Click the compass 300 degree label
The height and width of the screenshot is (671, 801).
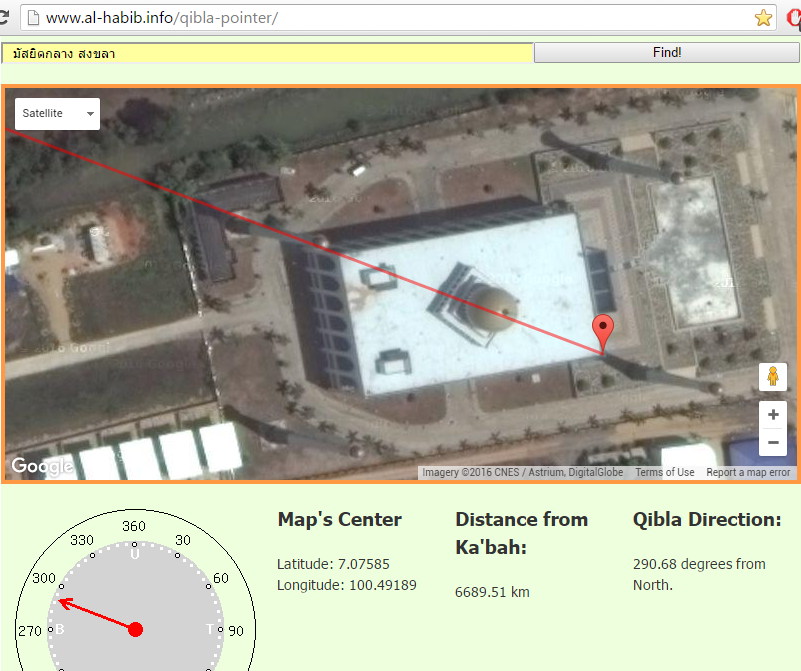coord(44,578)
